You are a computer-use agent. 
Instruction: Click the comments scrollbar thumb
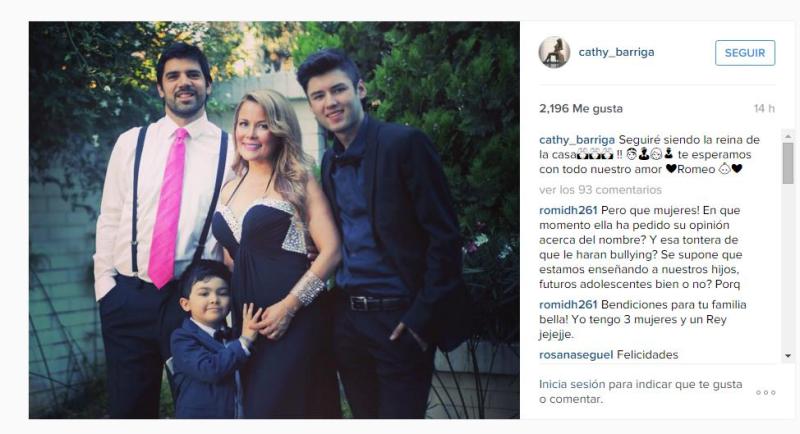(x=788, y=163)
